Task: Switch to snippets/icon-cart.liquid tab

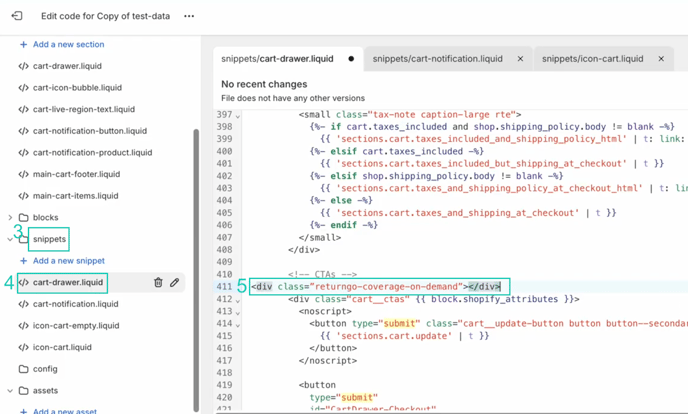Action: click(x=592, y=59)
